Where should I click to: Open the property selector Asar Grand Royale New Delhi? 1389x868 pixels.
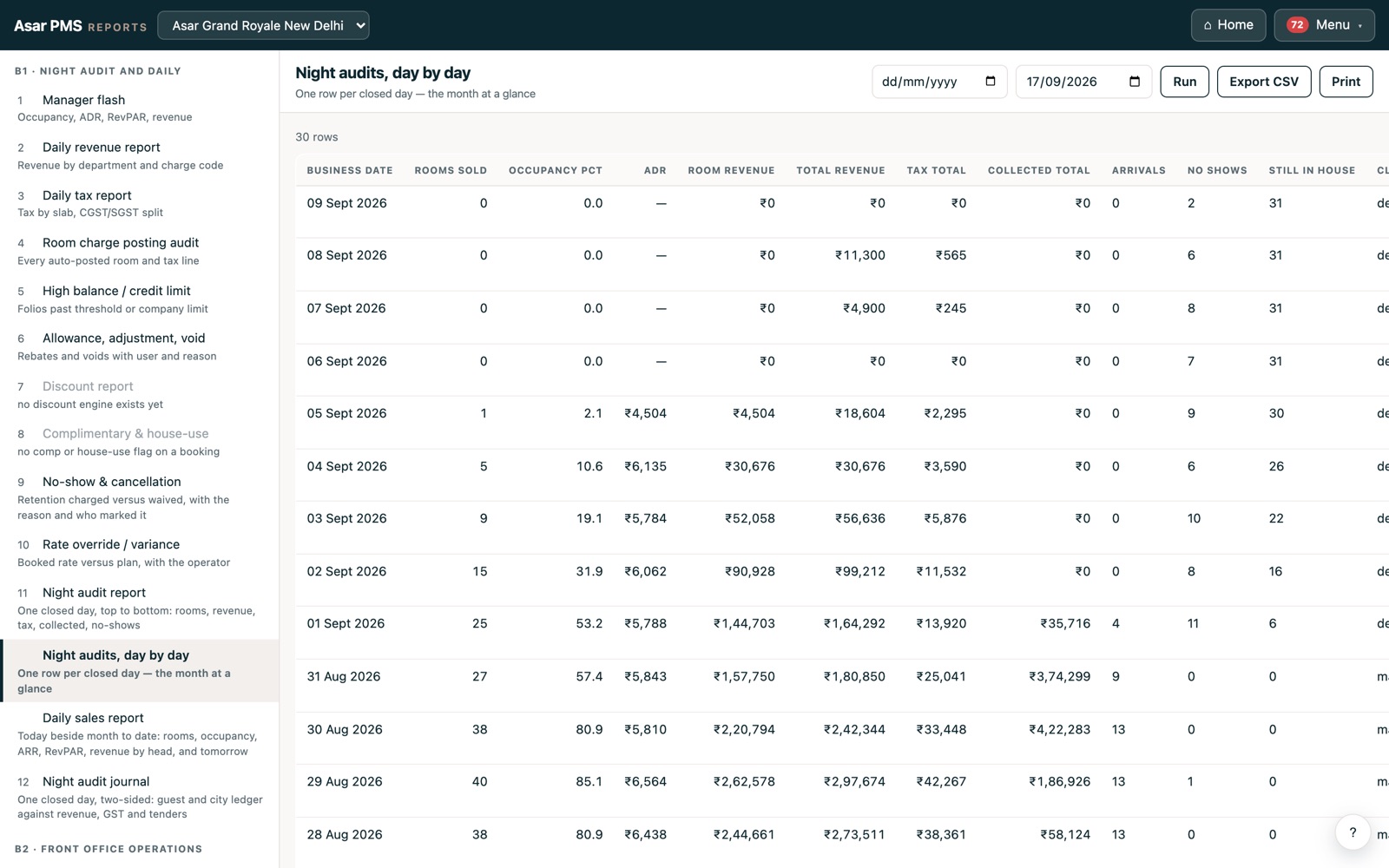pyautogui.click(x=263, y=25)
